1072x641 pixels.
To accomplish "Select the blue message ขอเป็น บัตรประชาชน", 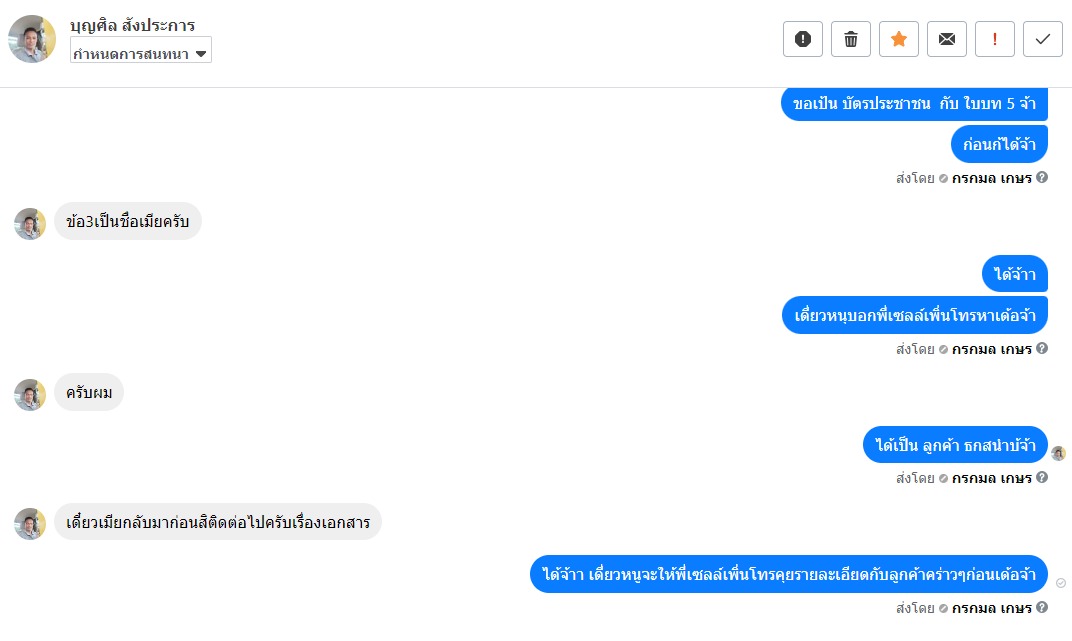I will tap(914, 104).
